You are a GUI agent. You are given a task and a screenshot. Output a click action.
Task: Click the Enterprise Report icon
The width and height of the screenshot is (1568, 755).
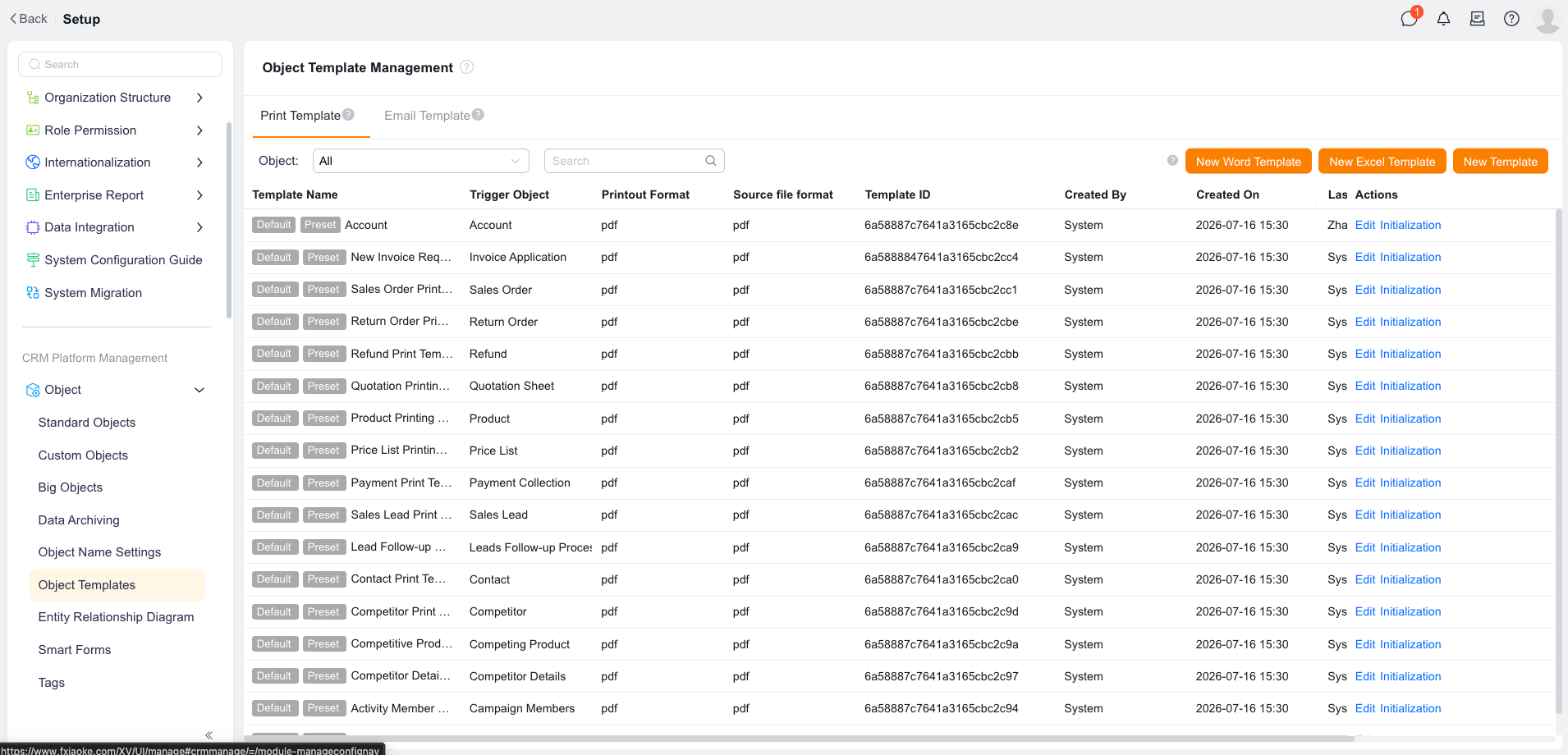click(x=33, y=195)
